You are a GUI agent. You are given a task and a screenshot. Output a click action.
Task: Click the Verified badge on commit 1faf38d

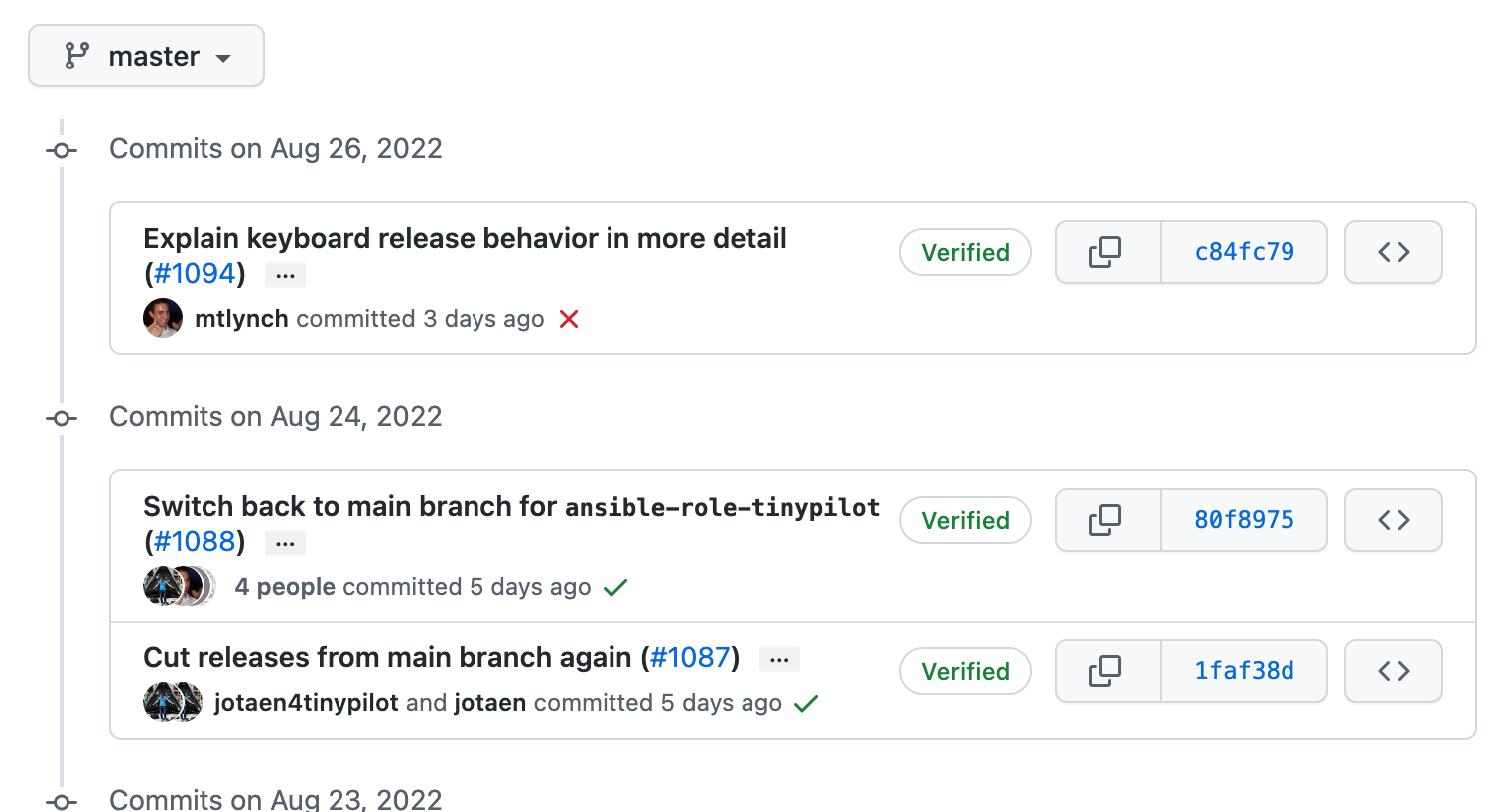[x=965, y=671]
